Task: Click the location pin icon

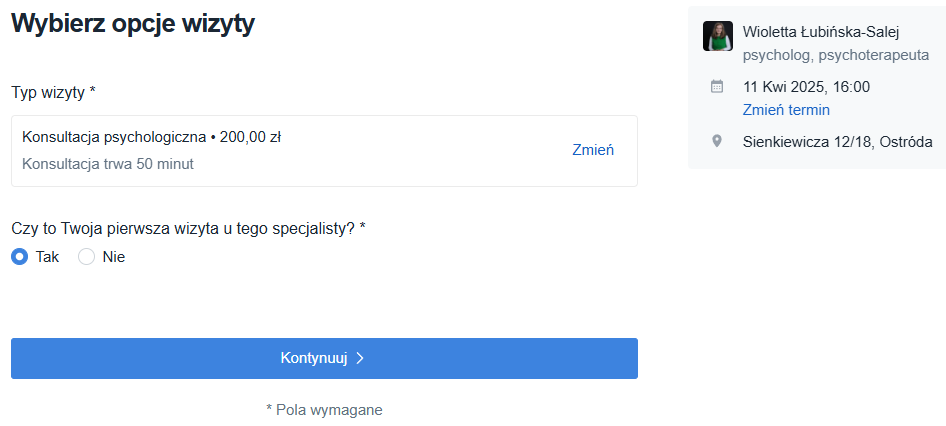Action: (717, 141)
